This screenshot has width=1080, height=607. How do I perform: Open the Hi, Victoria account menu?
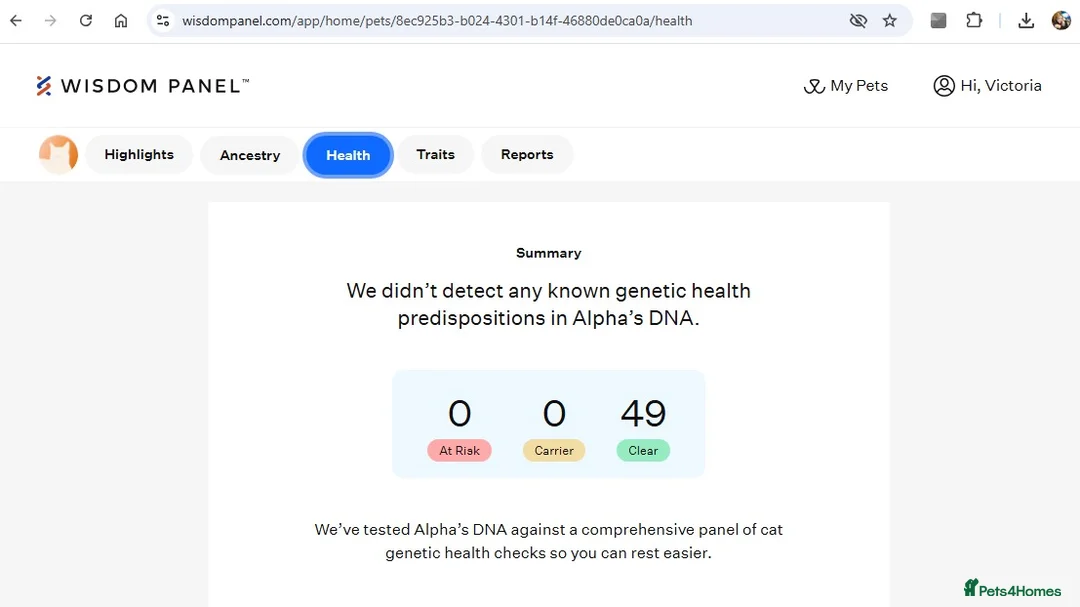(987, 86)
